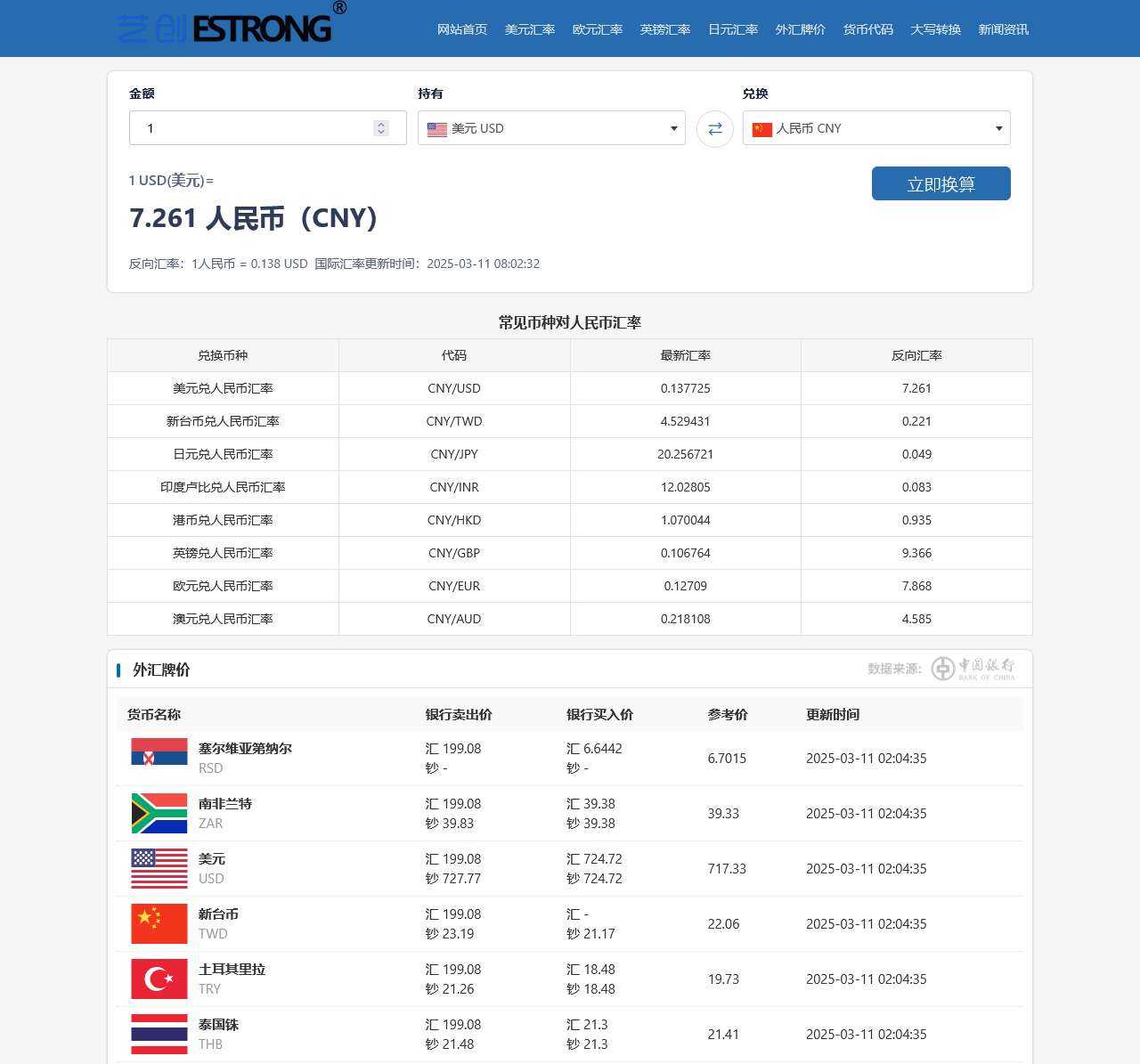This screenshot has width=1140, height=1064.
Task: Click the 0.137725 latest rate value
Action: 686,388
